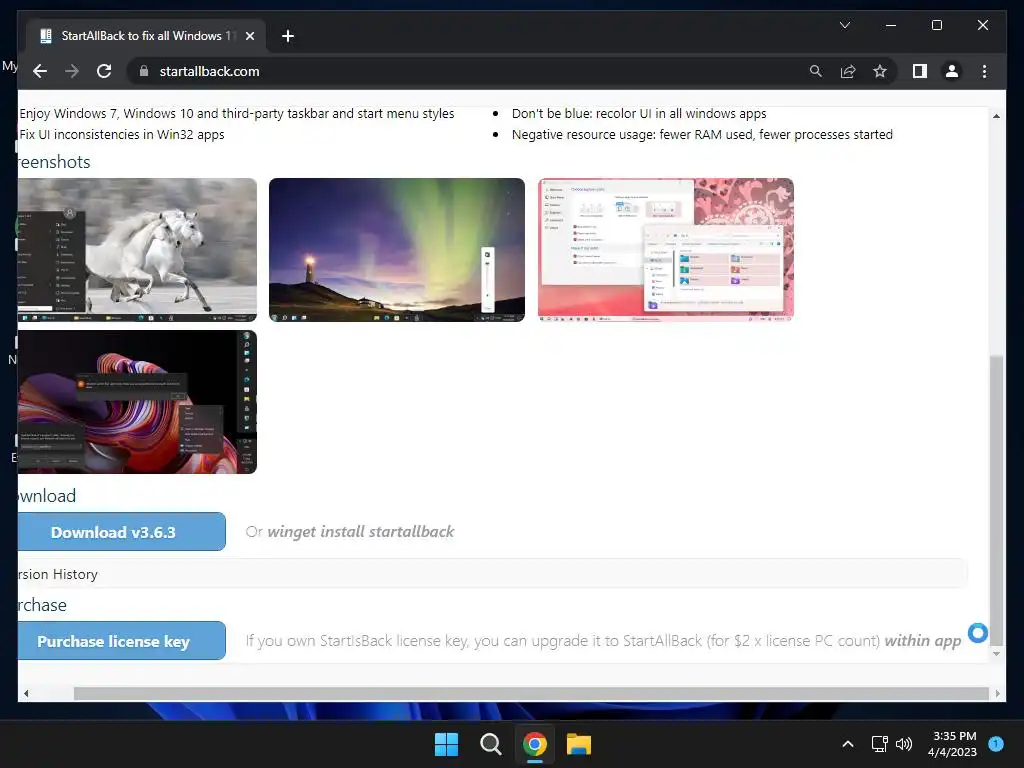Open Chrome side panel
The image size is (1024, 768).
(920, 71)
